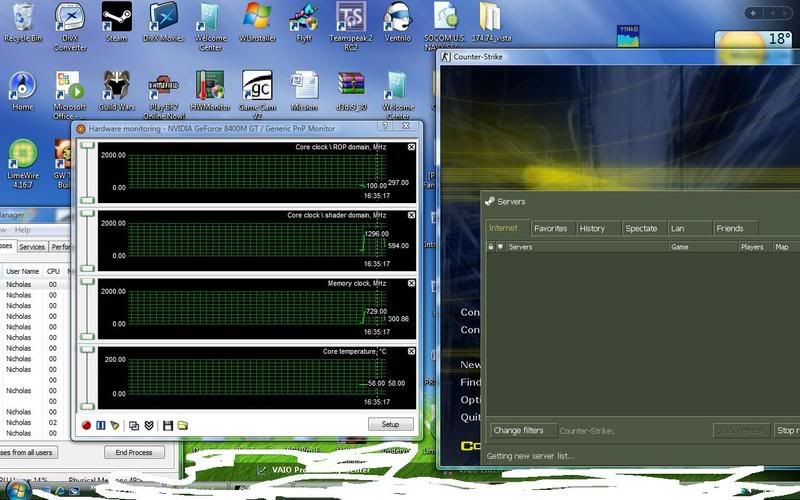Image resolution: width=800 pixels, height=500 pixels.
Task: Click the bottom slider handle of shader domain graph
Action: (x=88, y=268)
